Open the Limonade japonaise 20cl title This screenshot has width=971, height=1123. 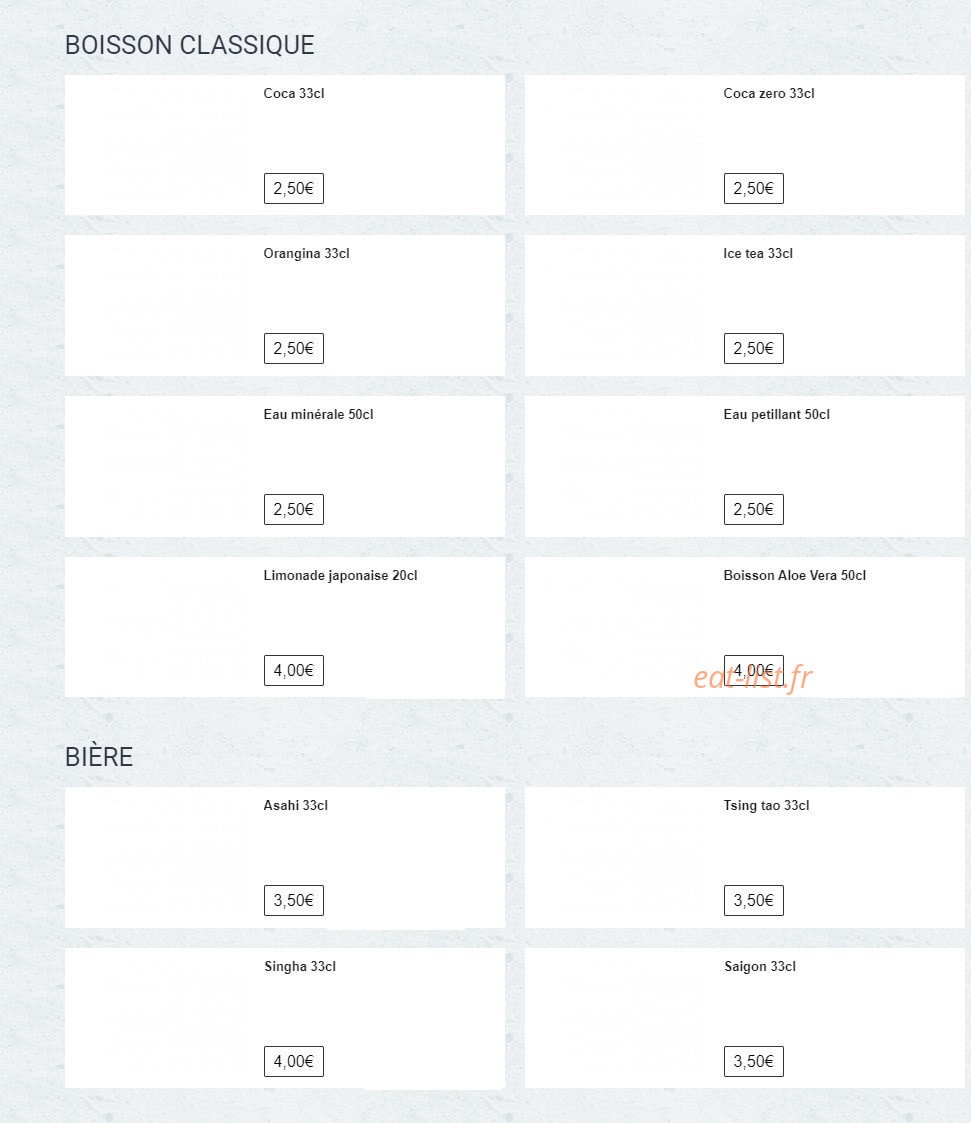tap(340, 575)
